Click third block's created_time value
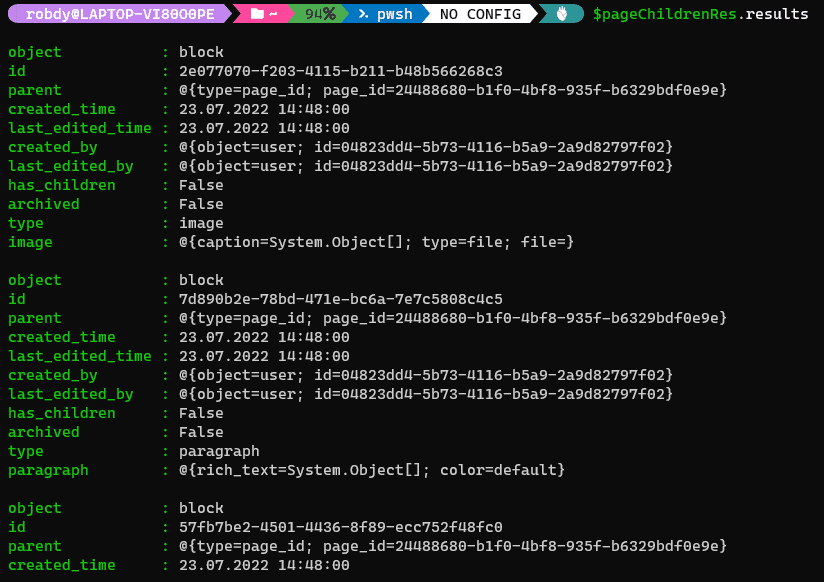Viewport: 824px width, 582px height. (x=264, y=565)
